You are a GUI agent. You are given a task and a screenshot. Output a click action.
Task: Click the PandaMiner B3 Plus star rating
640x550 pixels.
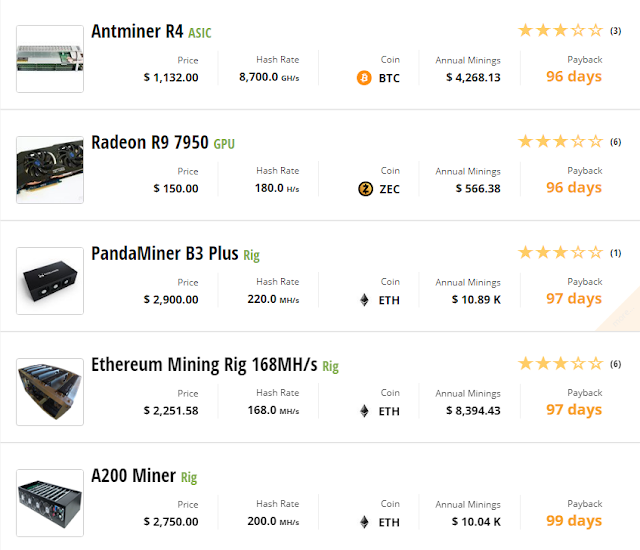click(x=560, y=253)
